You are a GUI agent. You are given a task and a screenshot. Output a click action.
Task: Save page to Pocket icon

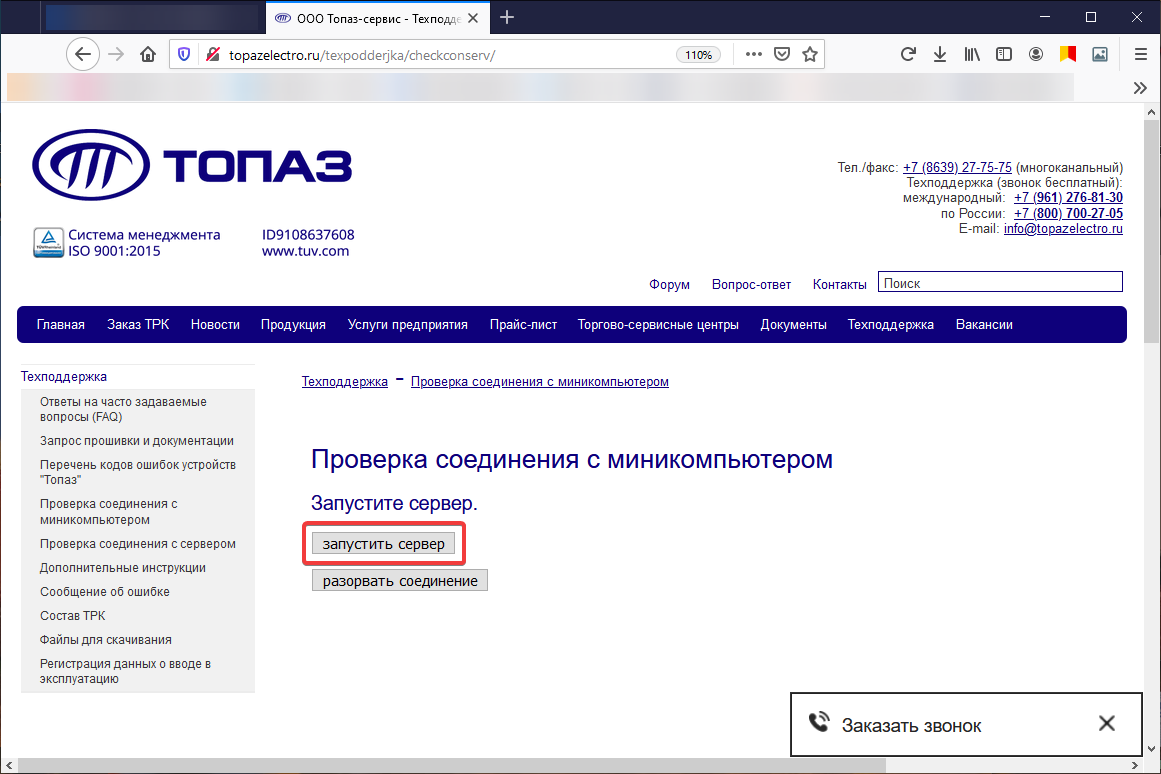782,54
